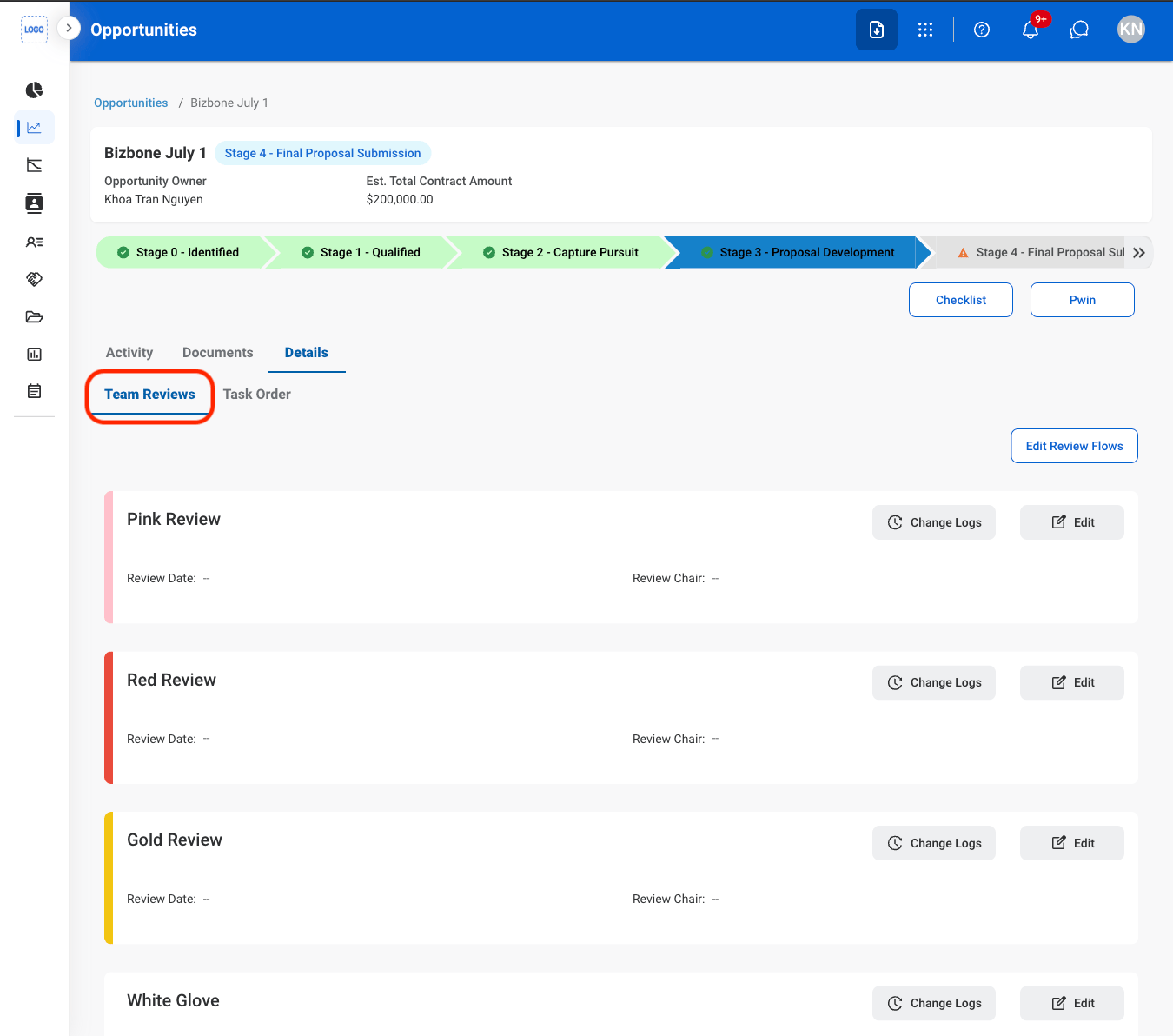Edit the Pink Review
The image size is (1173, 1036).
pyautogui.click(x=1072, y=522)
